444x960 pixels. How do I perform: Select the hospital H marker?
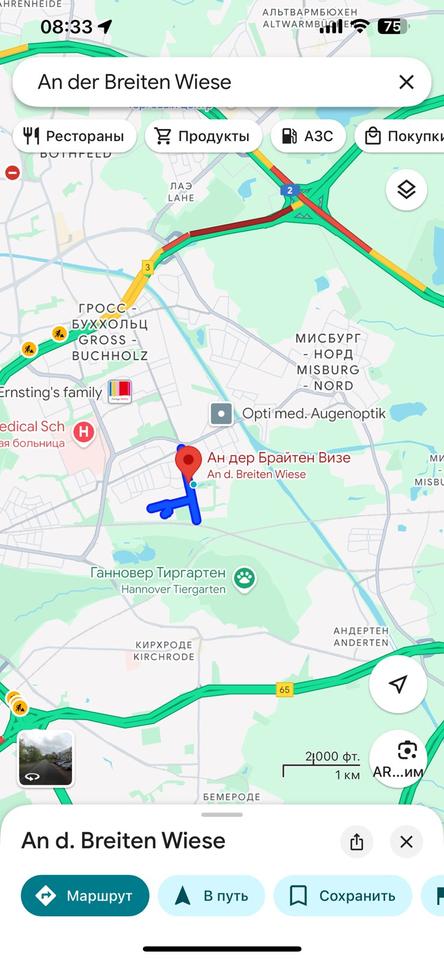click(x=84, y=432)
